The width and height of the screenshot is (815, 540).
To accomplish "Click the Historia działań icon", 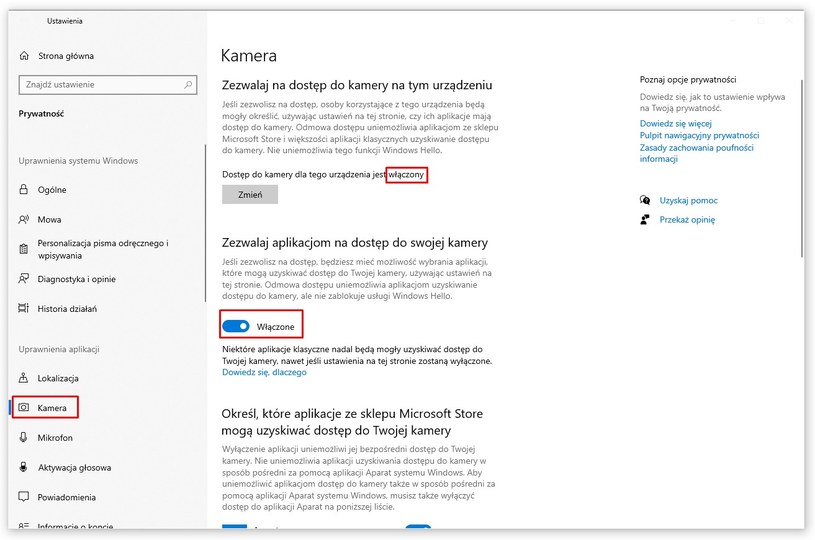I will [23, 308].
